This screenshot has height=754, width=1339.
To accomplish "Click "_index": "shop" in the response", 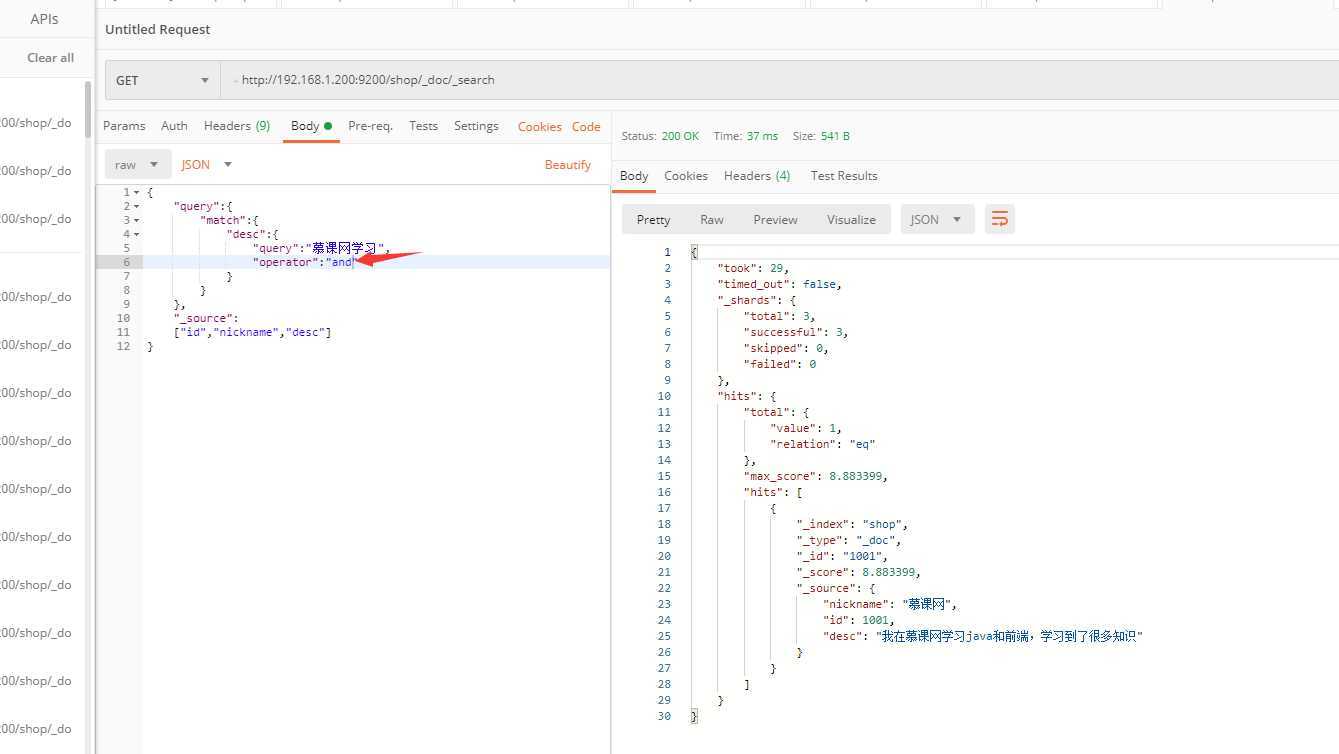I will point(853,524).
